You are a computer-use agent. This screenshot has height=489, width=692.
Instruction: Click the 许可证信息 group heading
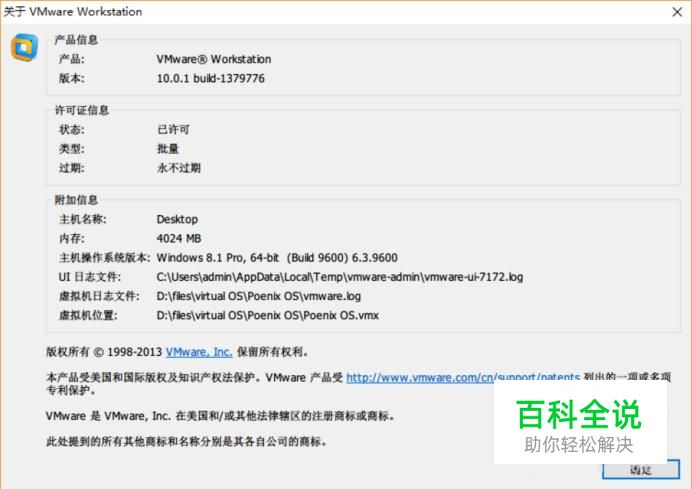tap(82, 110)
